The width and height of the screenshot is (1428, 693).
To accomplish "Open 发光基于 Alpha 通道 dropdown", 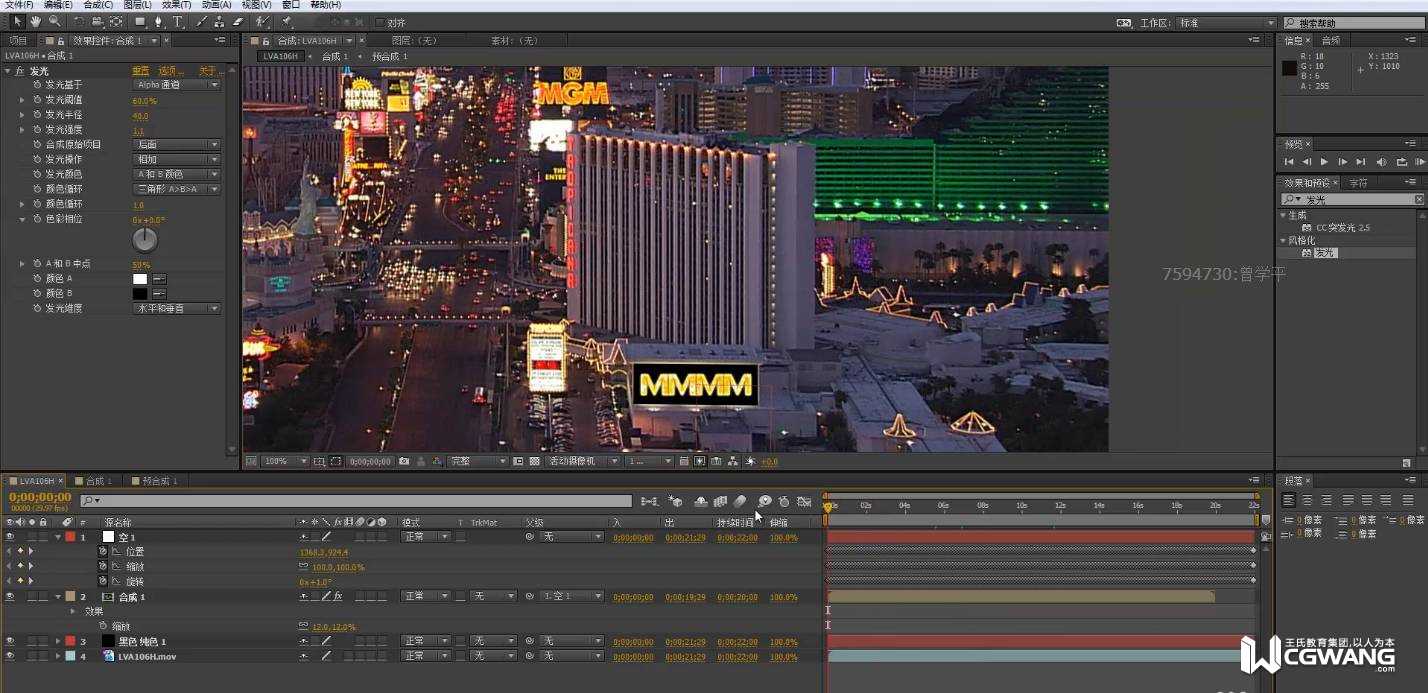I will pos(177,85).
